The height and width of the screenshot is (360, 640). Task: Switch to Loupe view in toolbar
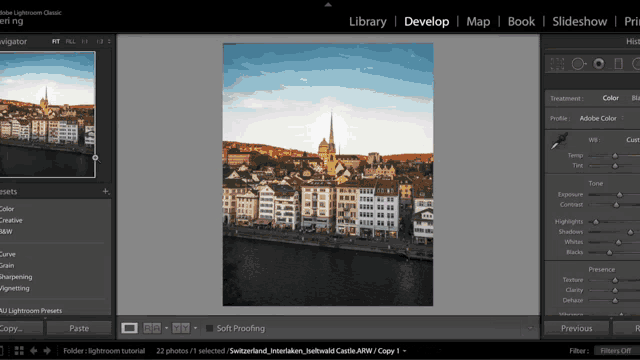pyautogui.click(x=129, y=328)
